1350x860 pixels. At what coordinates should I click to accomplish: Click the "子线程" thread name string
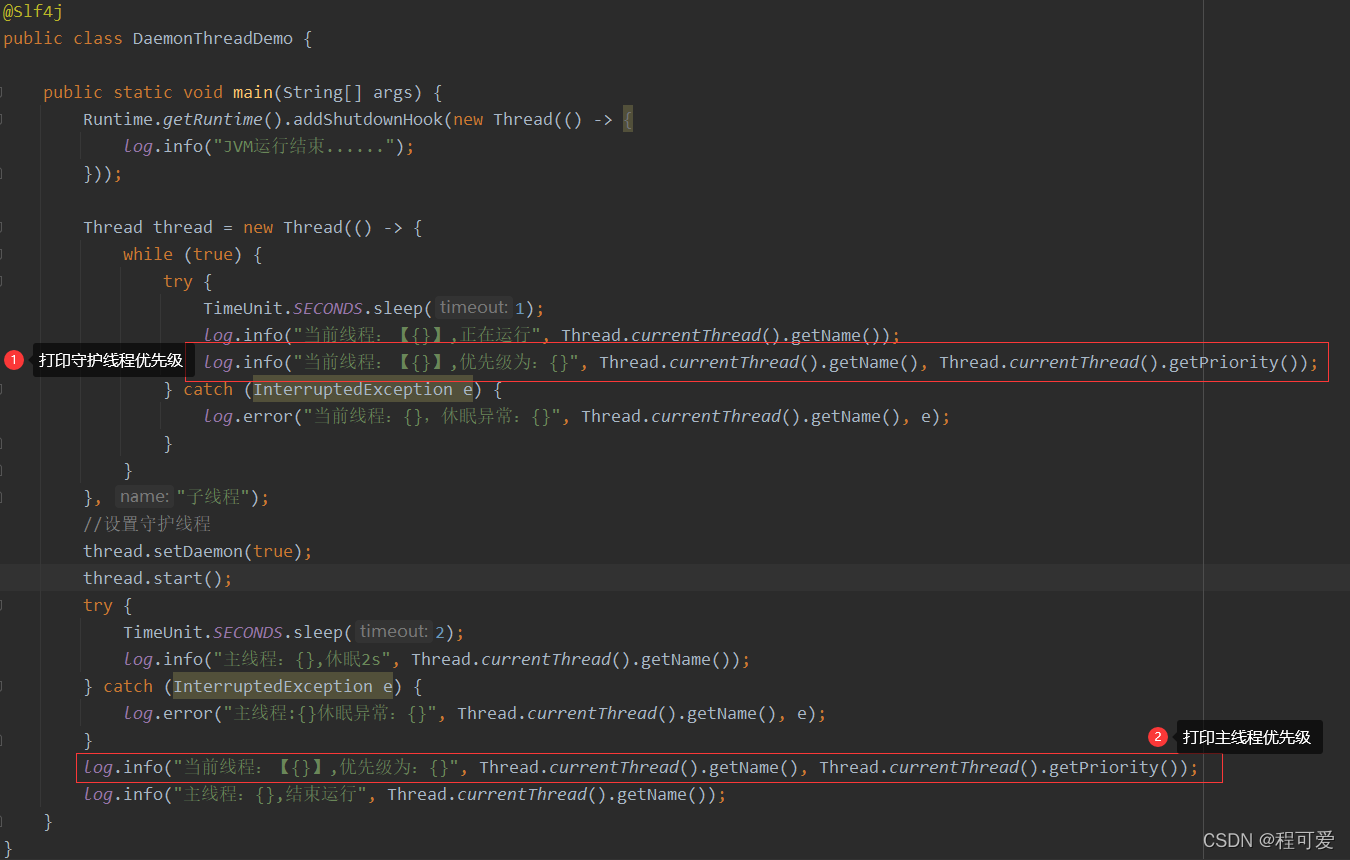click(213, 497)
